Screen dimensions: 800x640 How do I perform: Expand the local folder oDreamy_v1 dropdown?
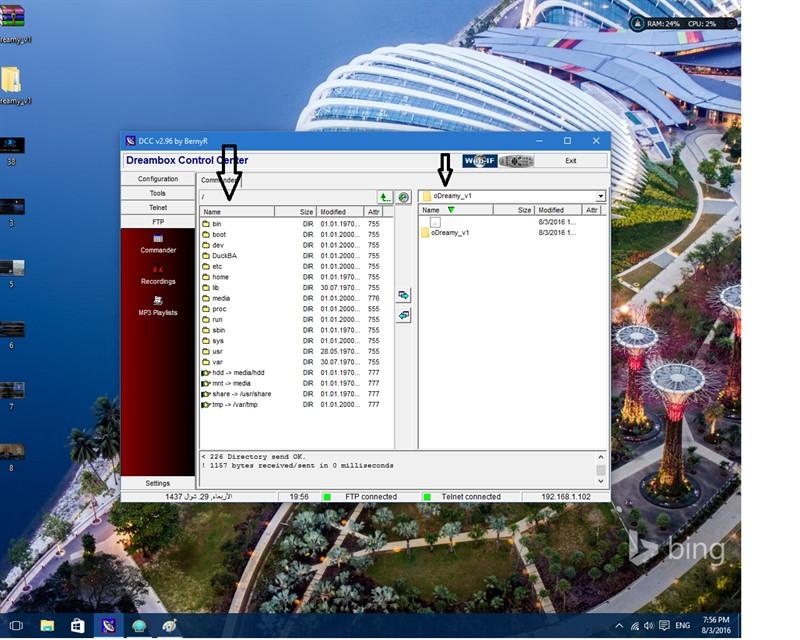pyautogui.click(x=601, y=196)
